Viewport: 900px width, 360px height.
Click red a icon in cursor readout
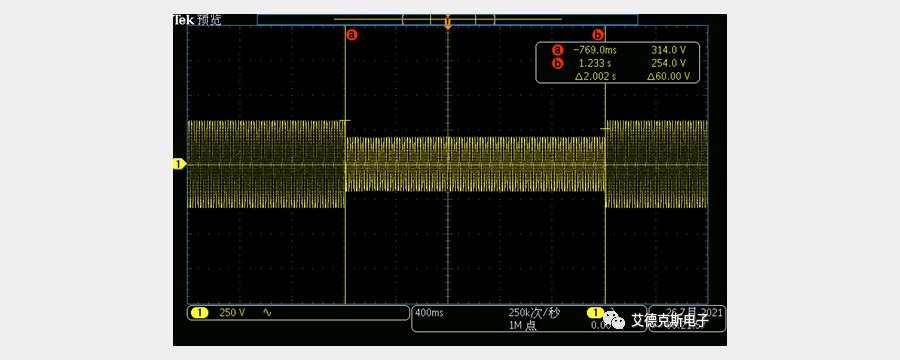556,50
